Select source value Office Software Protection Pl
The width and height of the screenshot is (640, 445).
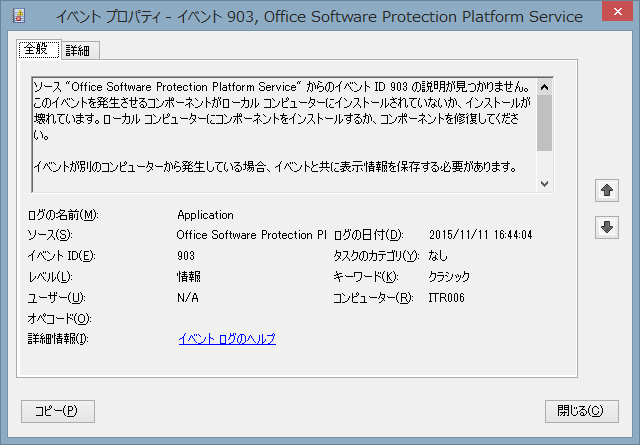(251, 235)
